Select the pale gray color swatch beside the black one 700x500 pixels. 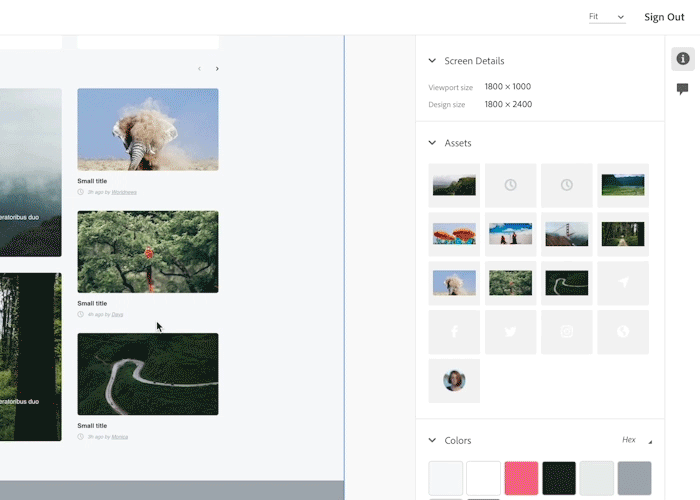pos(597,478)
